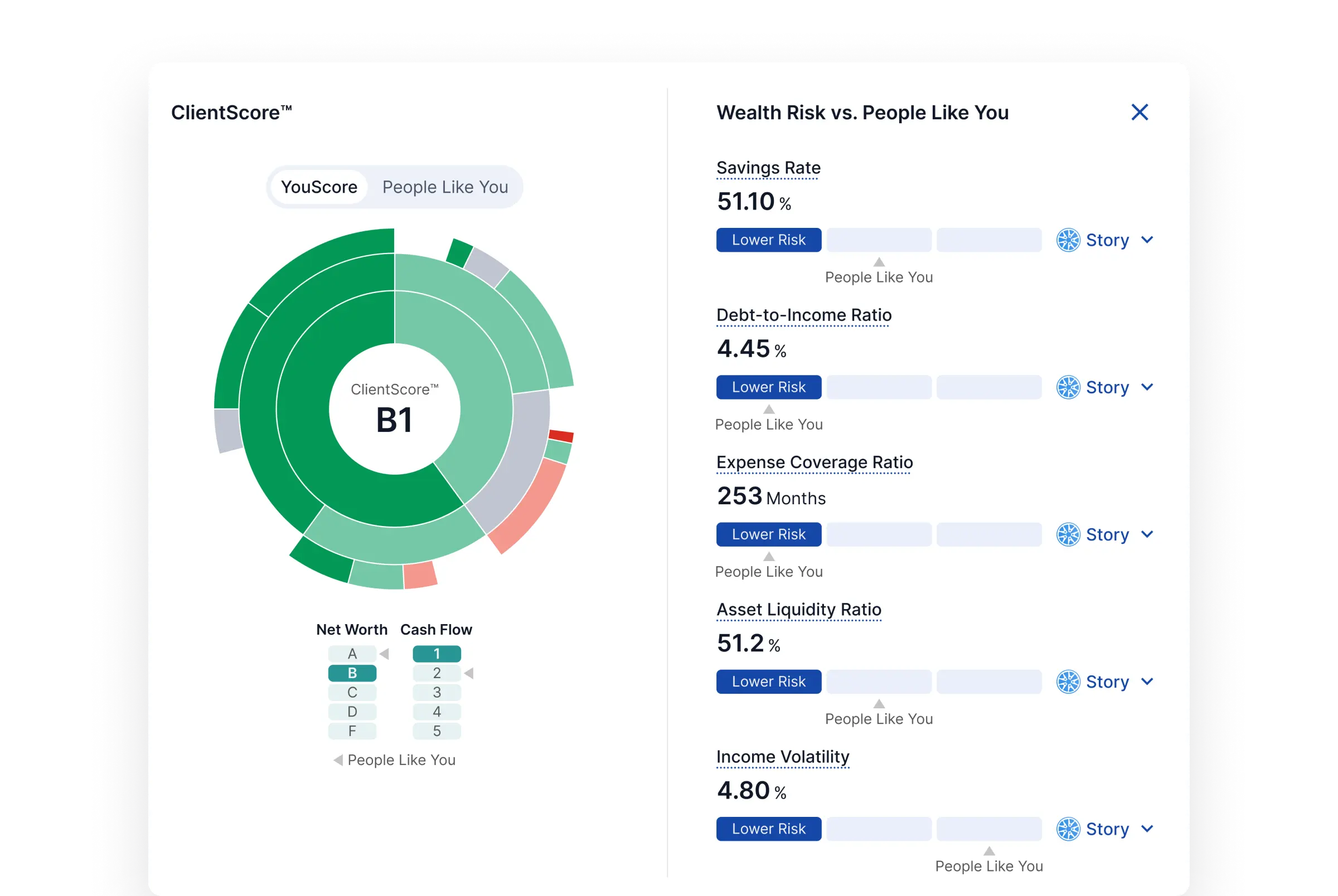Screen dimensions: 1338x896
Task: Open the Expense Coverage Ratio definition link
Action: pyautogui.click(x=815, y=462)
